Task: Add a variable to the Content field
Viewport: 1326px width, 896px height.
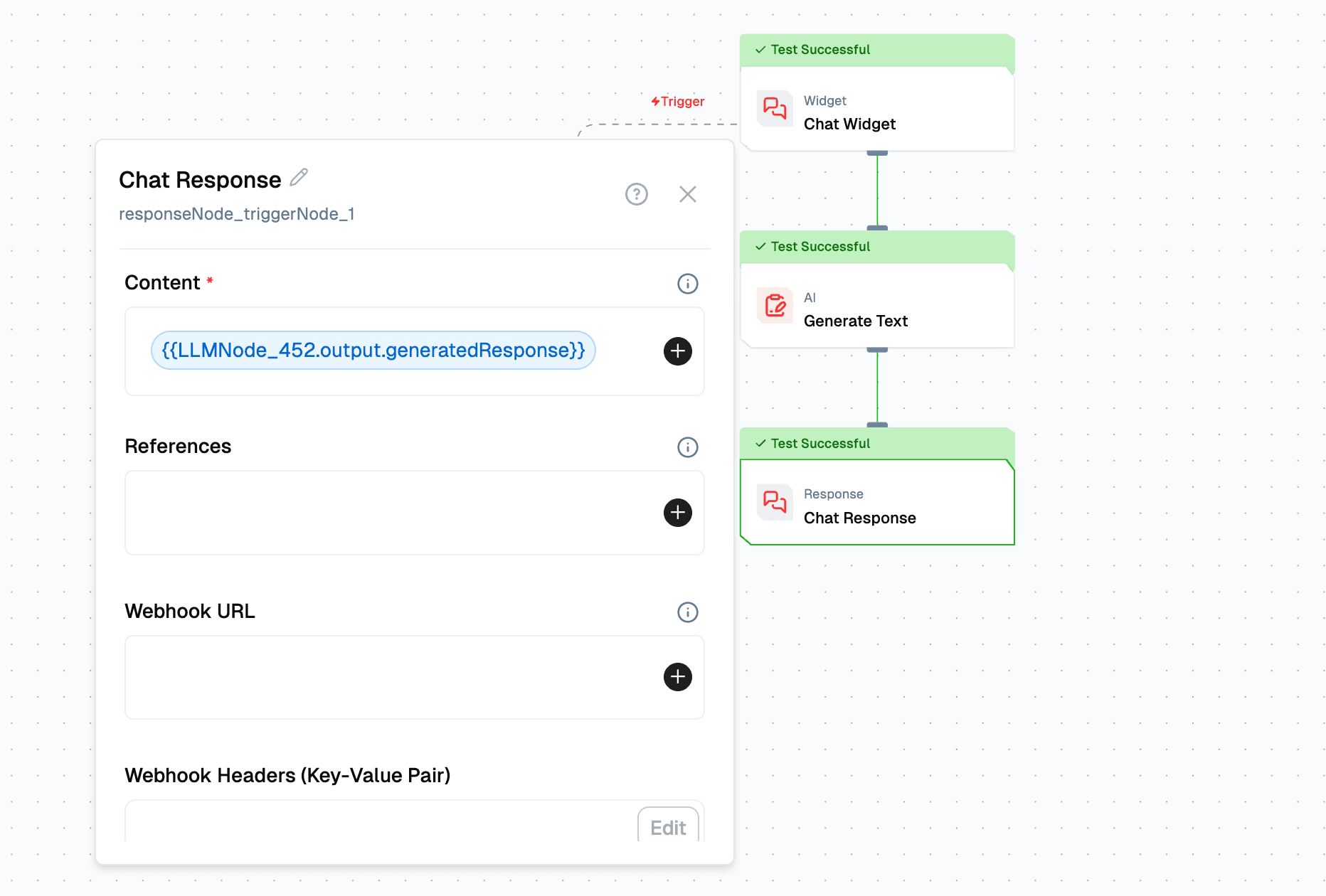Action: (x=677, y=351)
